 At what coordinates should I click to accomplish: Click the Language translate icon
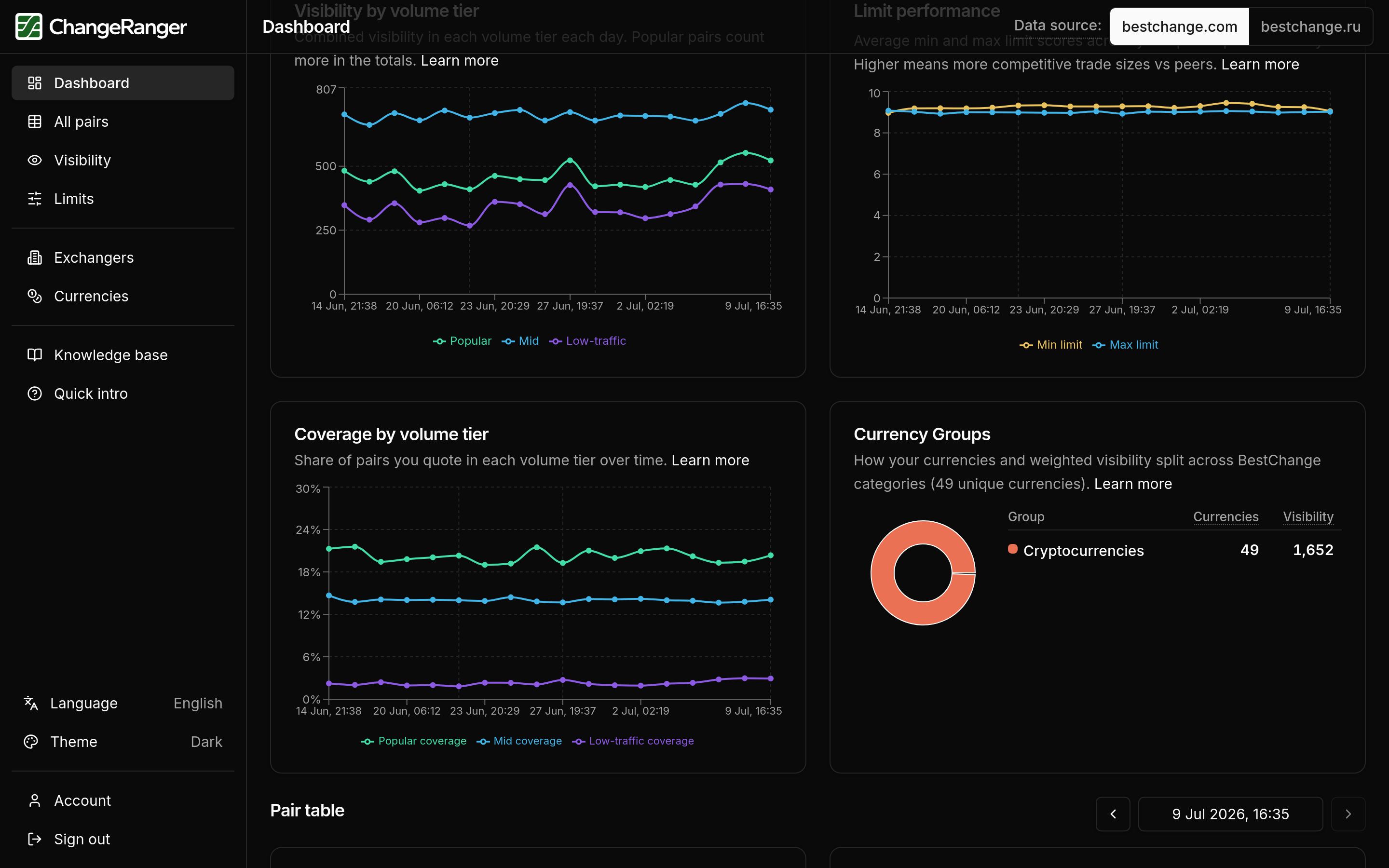31,703
